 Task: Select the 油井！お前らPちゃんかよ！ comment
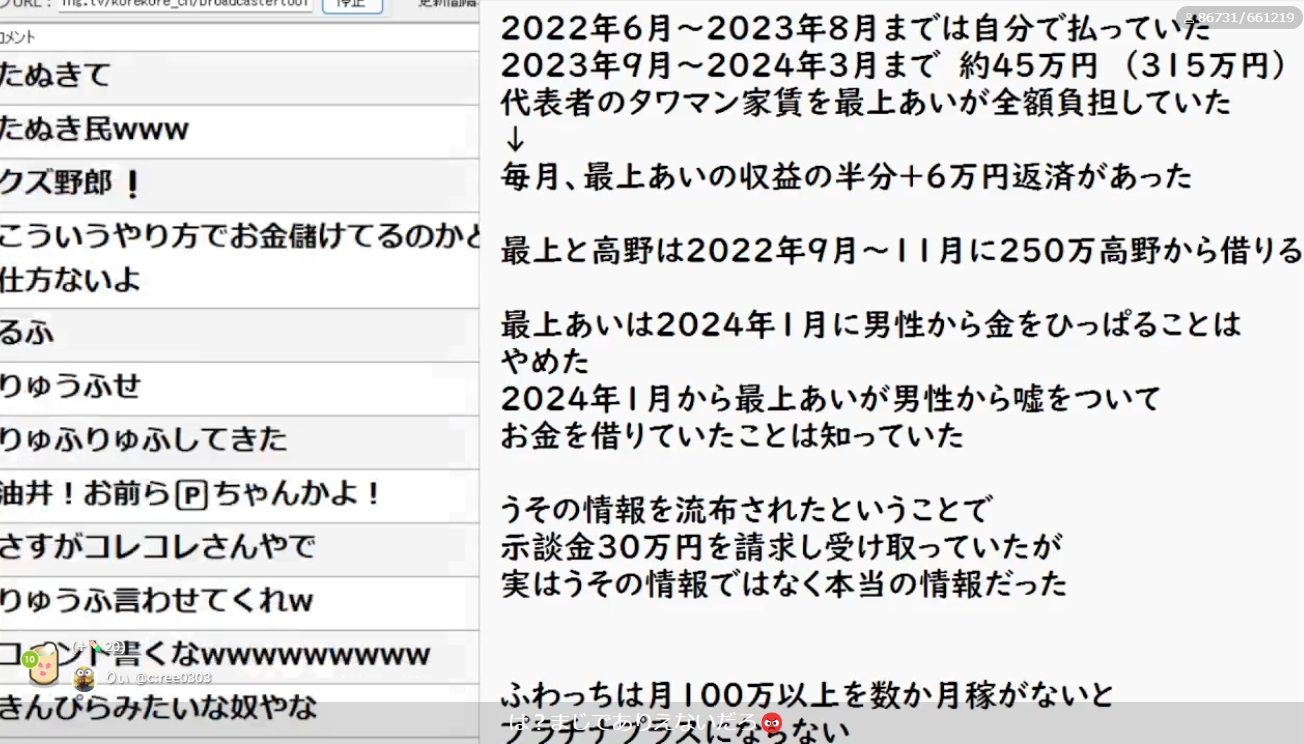point(238,495)
